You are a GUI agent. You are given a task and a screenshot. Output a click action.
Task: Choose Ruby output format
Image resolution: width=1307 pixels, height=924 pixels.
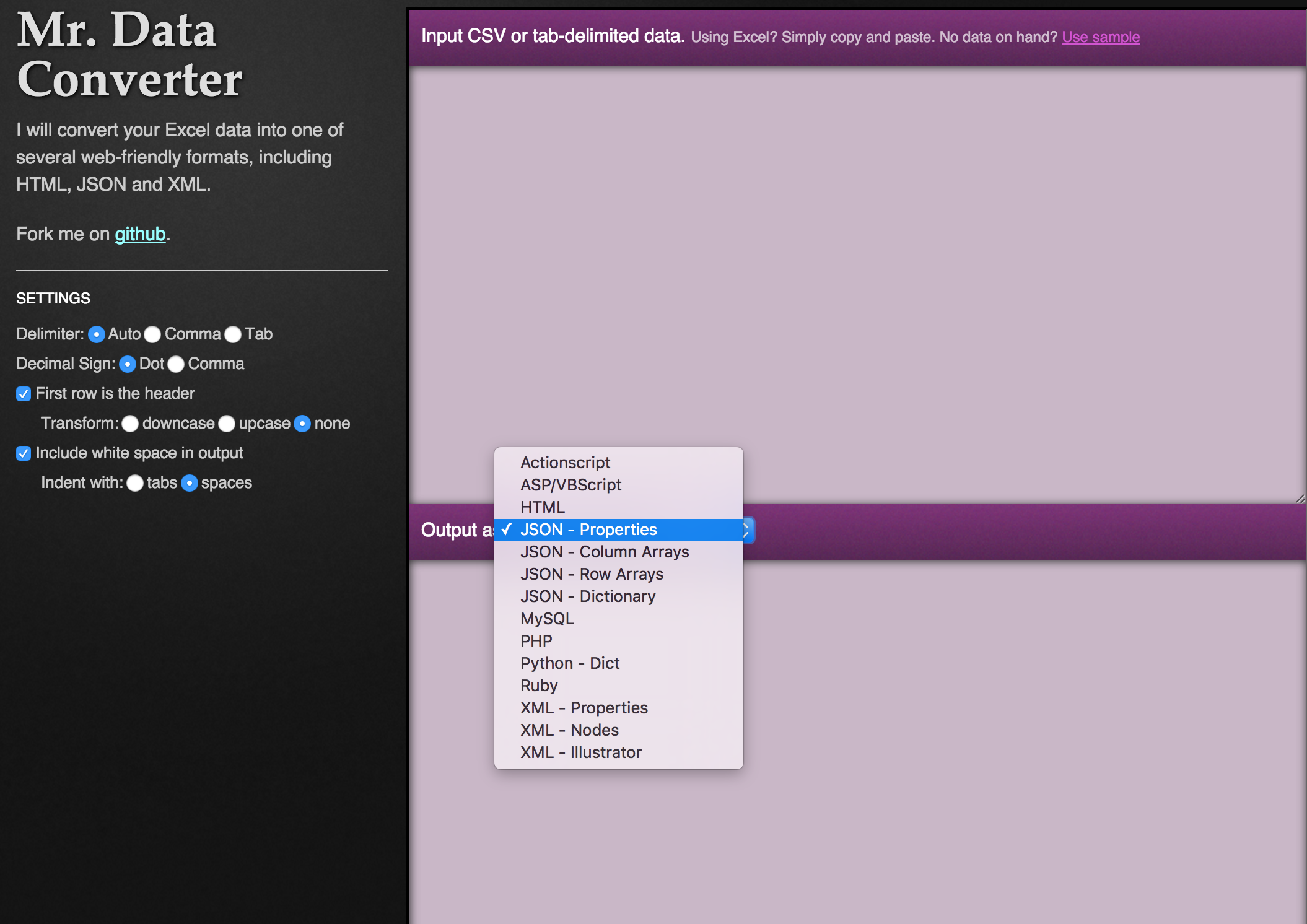pos(619,686)
